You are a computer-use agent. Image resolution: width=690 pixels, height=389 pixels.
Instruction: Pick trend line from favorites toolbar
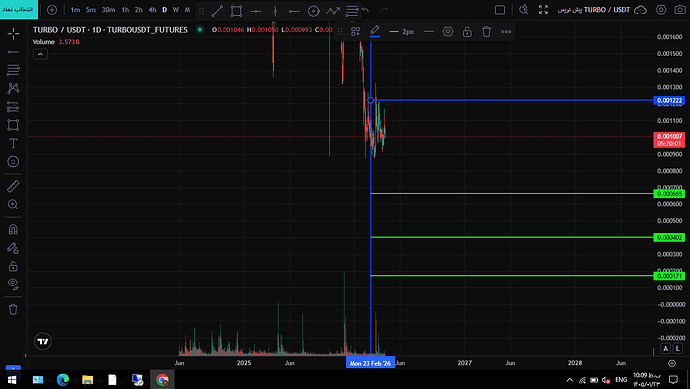[x=217, y=11]
